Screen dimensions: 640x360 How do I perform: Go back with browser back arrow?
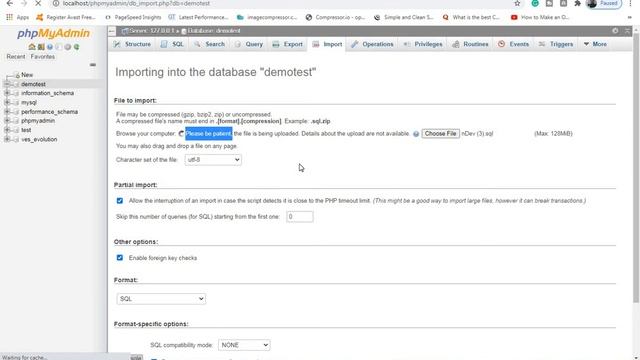10,4
